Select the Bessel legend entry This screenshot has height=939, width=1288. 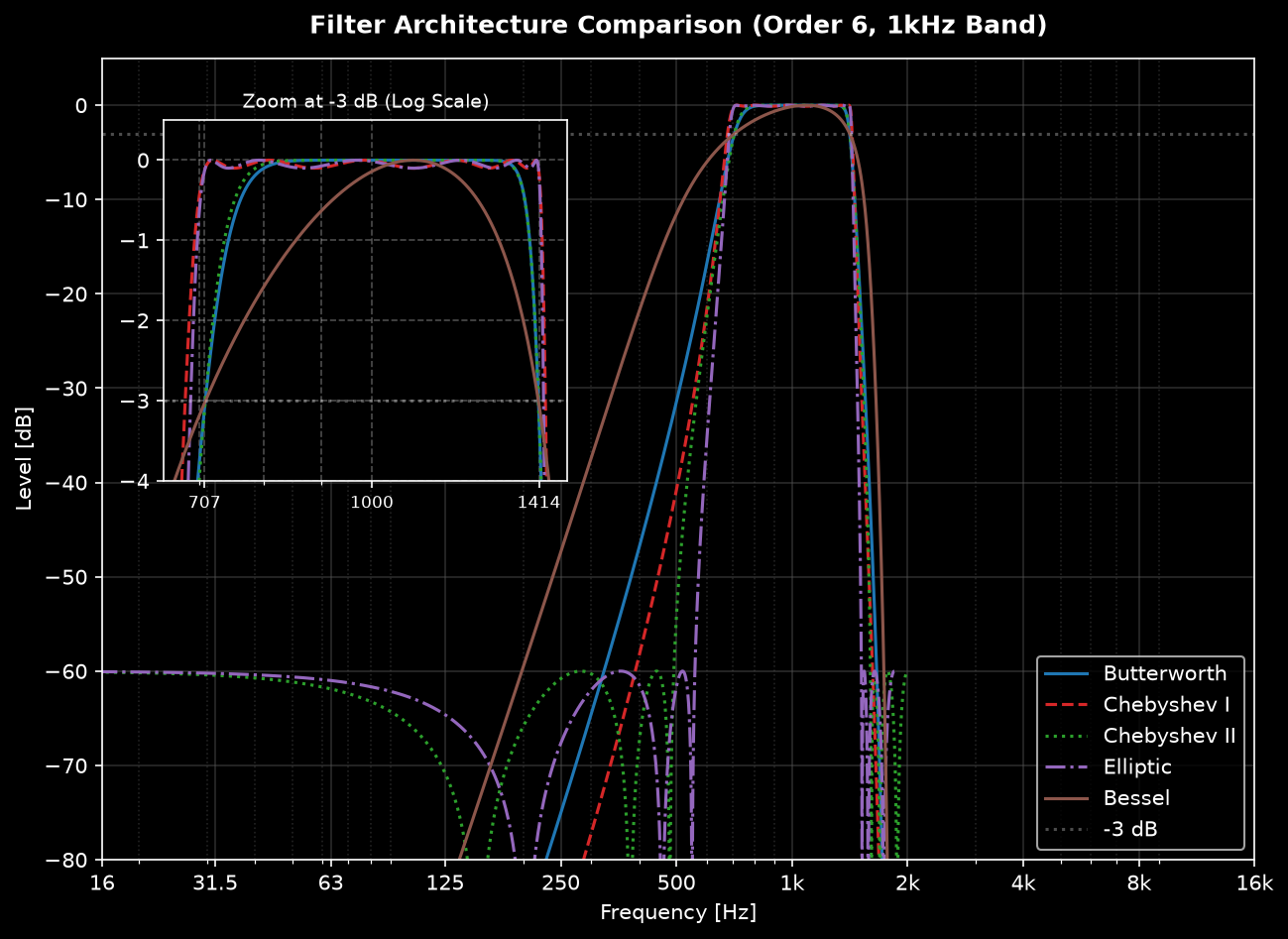click(x=1108, y=798)
